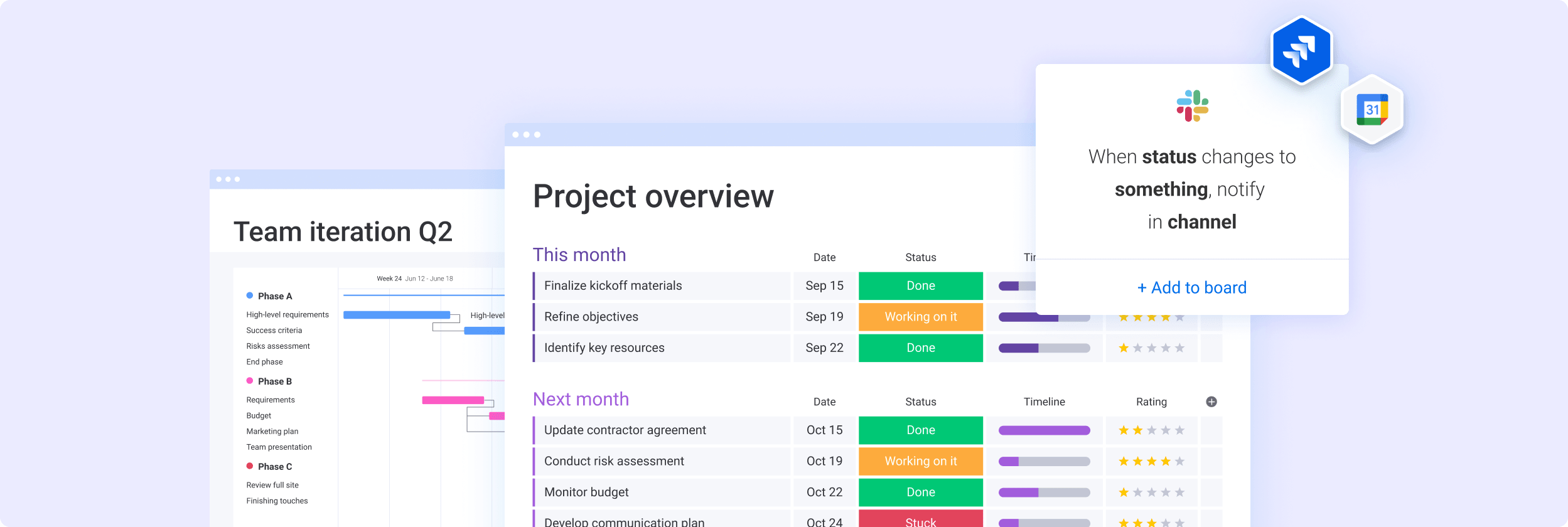Click the Oct 19 date cell

(824, 461)
